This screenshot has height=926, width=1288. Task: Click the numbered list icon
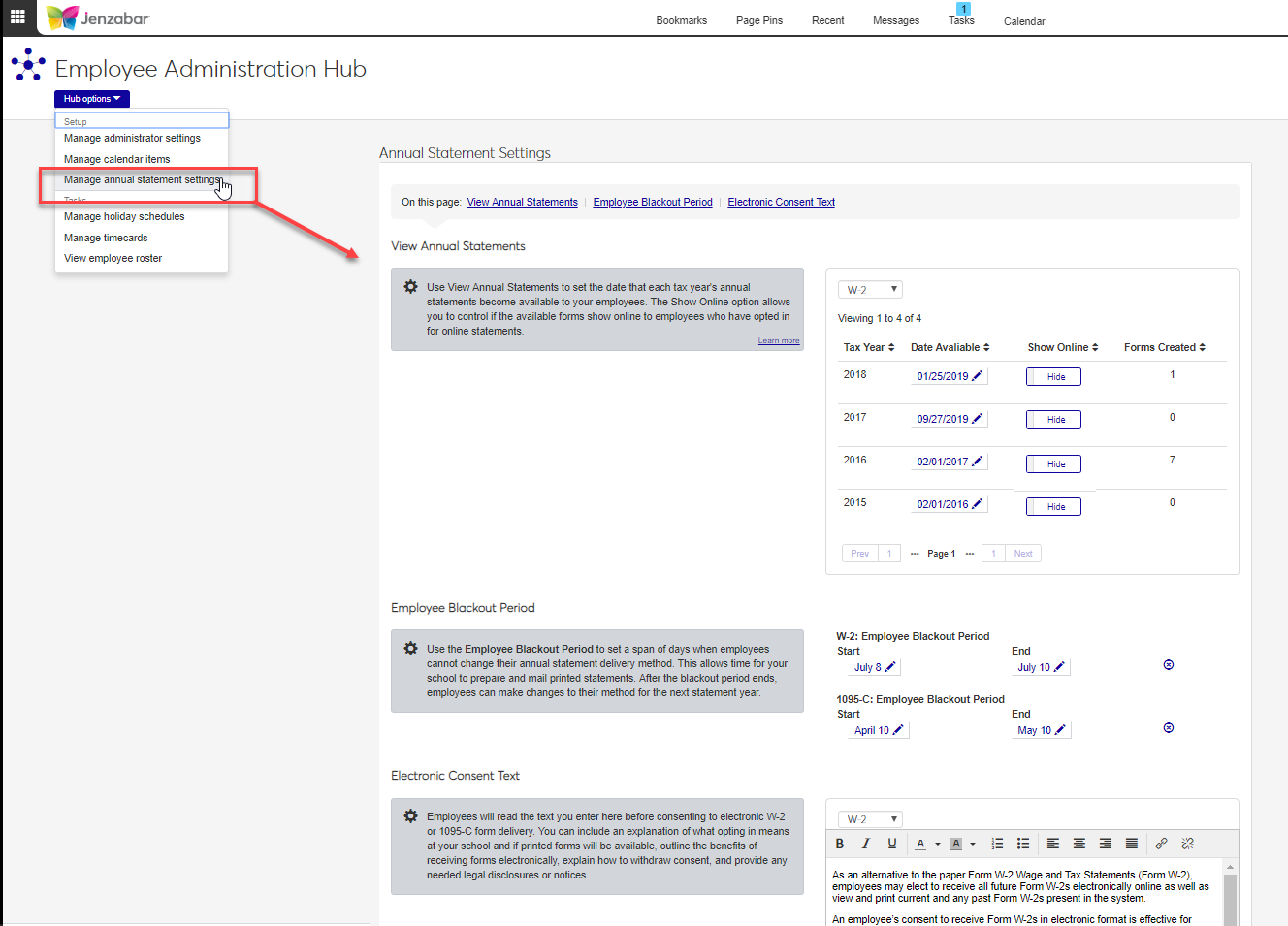pyautogui.click(x=997, y=844)
